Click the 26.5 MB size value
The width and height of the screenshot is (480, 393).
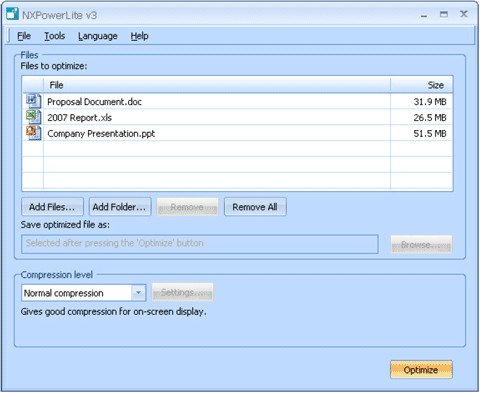coord(430,117)
